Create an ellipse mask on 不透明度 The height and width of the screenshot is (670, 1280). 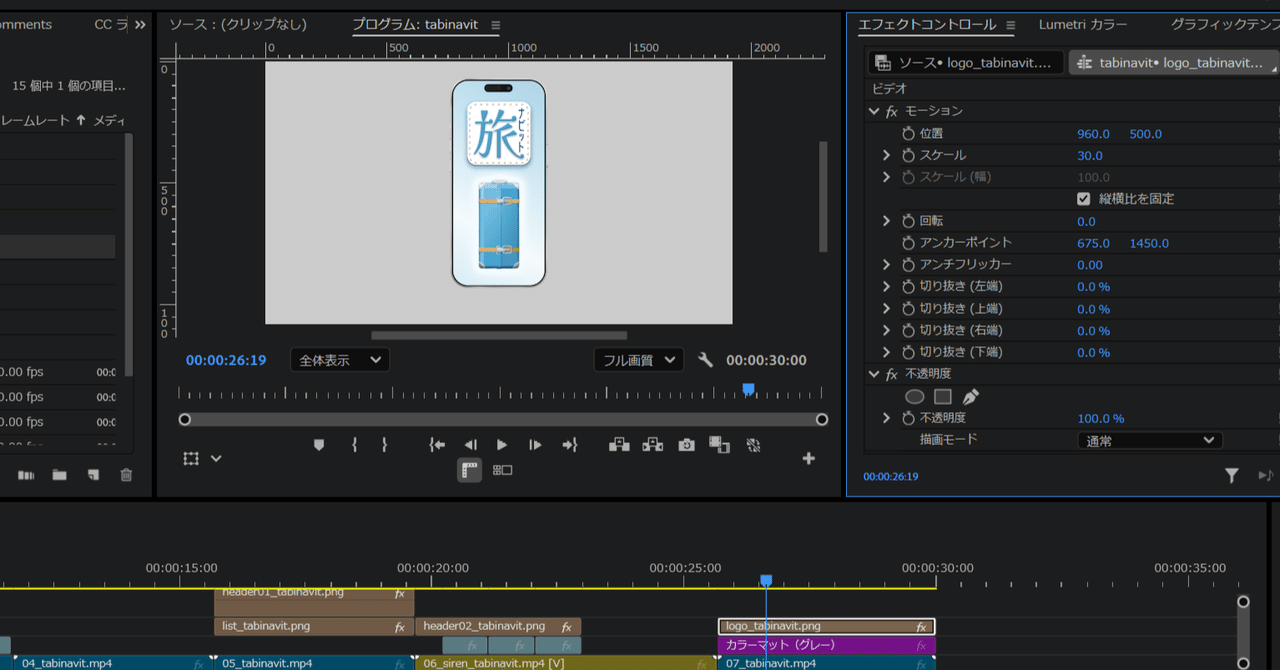(x=914, y=396)
